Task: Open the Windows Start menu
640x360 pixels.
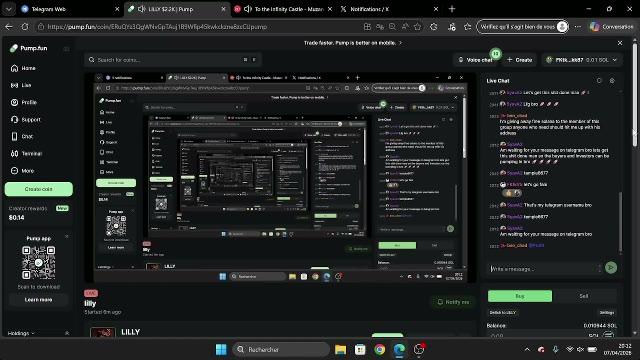Action: point(221,349)
